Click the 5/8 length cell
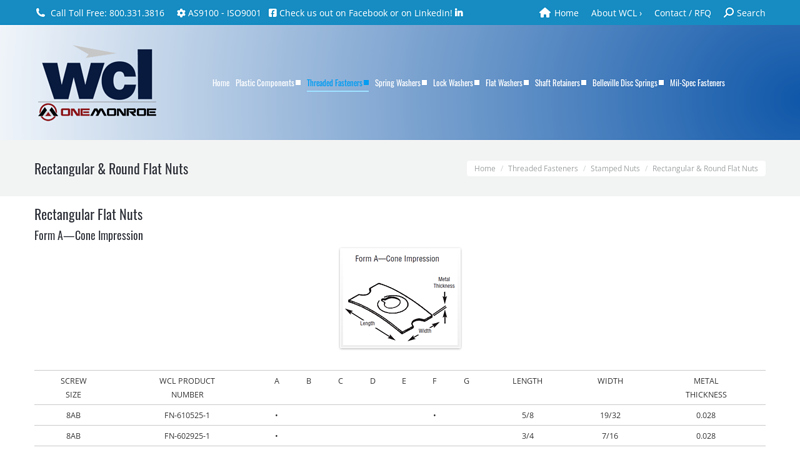Viewport: 800px width, 450px height. [x=528, y=415]
